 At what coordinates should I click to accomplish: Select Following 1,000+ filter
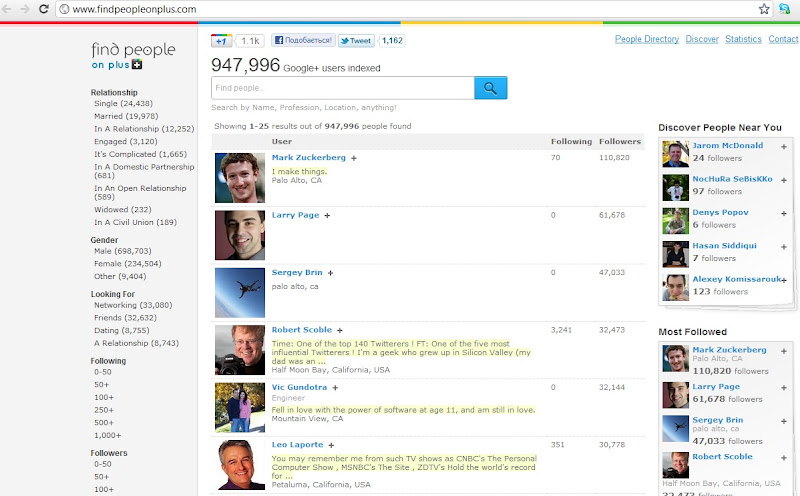(107, 435)
